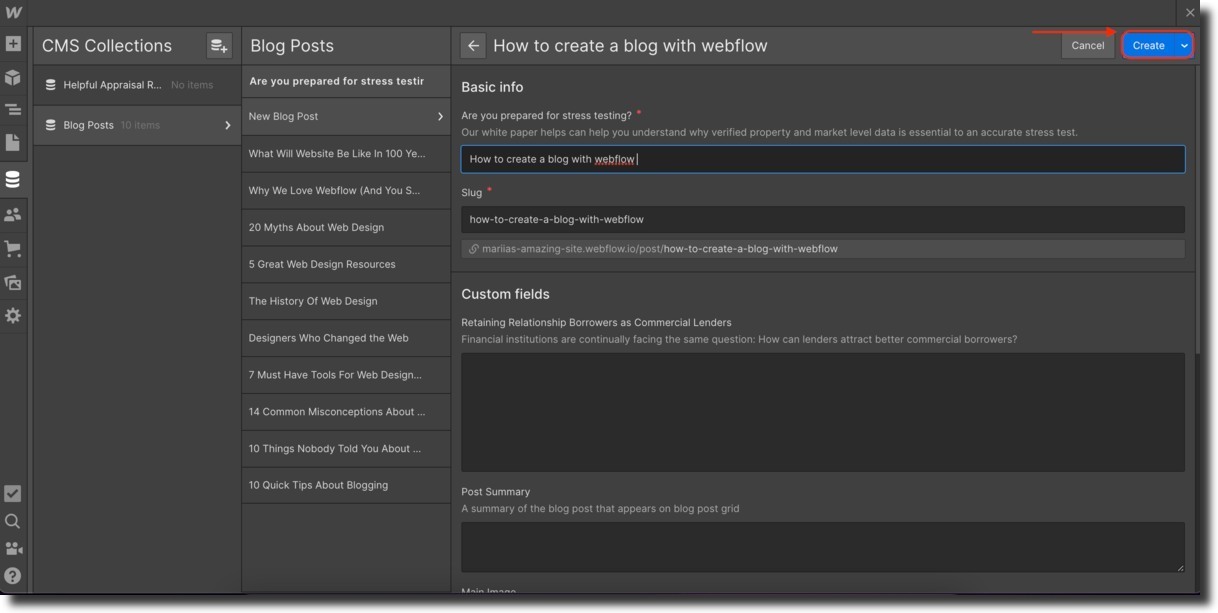Create a new CMS collection
The height and width of the screenshot is (613, 1218).
coord(219,45)
